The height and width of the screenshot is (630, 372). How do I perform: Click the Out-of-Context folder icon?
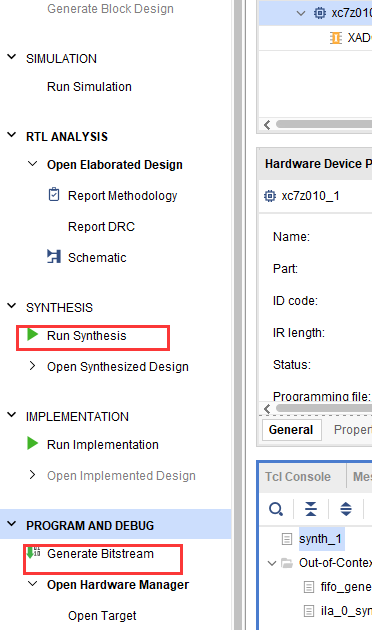(287, 563)
